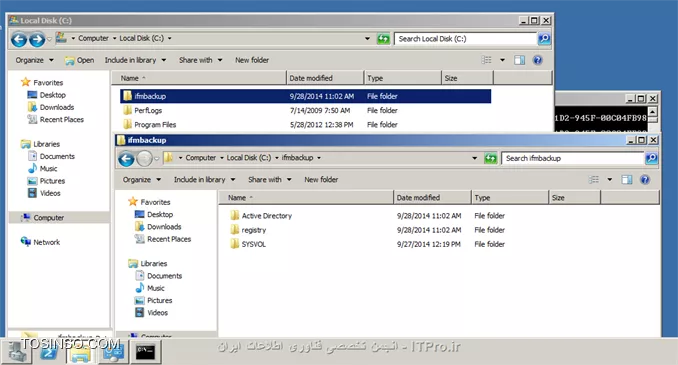678x365 pixels.
Task: Open help in Local Disk (C:) window
Action: click(537, 60)
